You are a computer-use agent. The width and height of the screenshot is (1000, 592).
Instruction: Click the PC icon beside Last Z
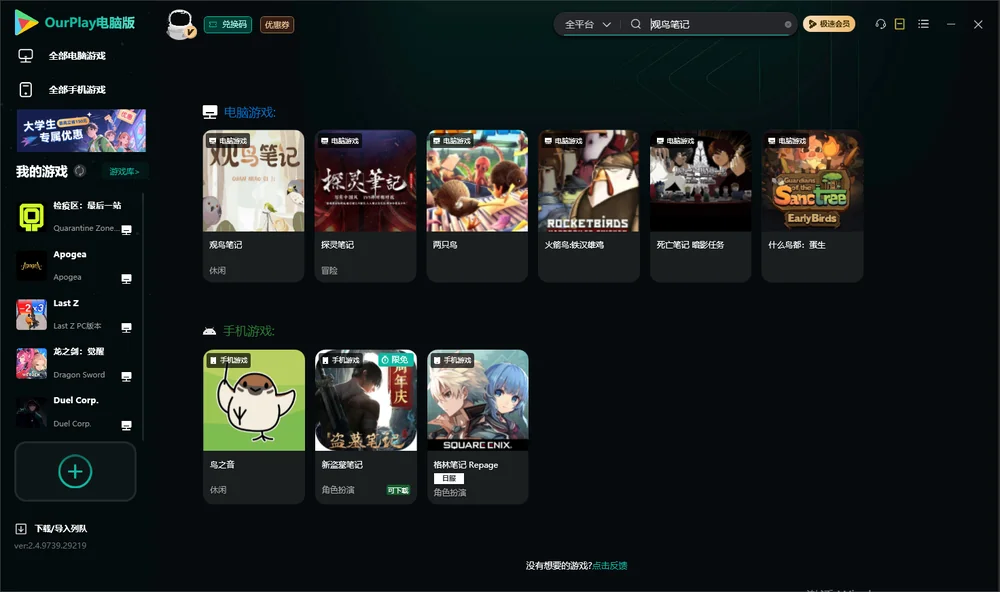point(126,327)
